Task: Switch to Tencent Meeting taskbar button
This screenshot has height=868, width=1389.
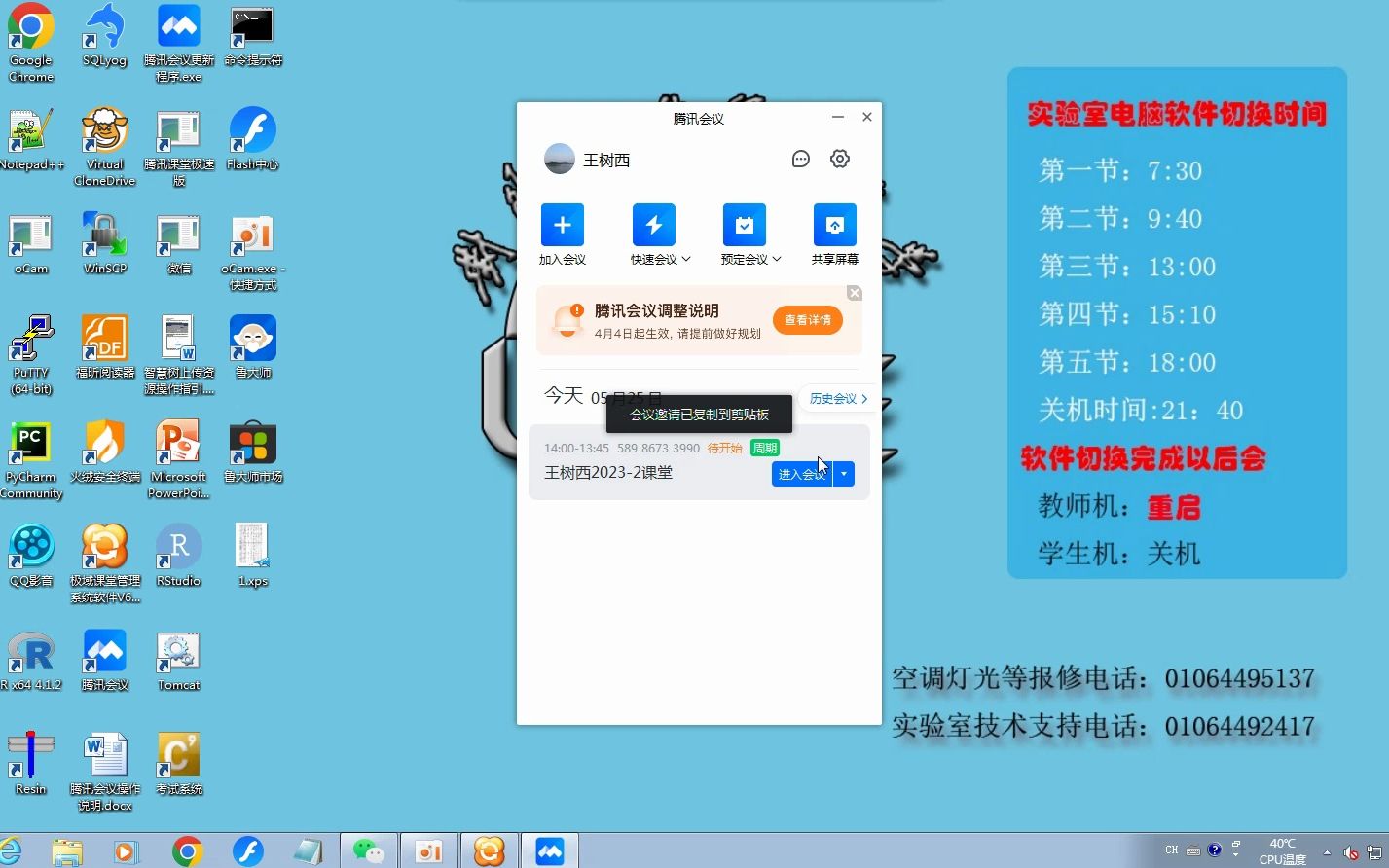Action: point(550,851)
